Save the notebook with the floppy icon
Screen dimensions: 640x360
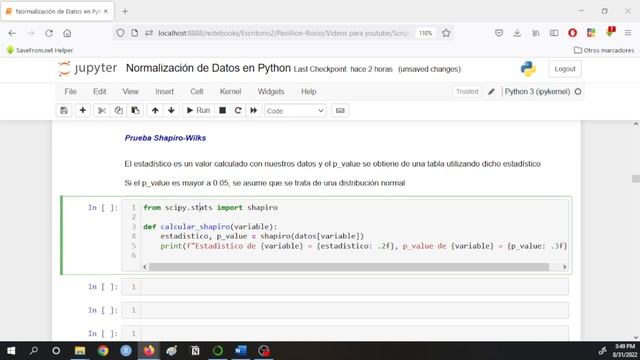coord(64,111)
